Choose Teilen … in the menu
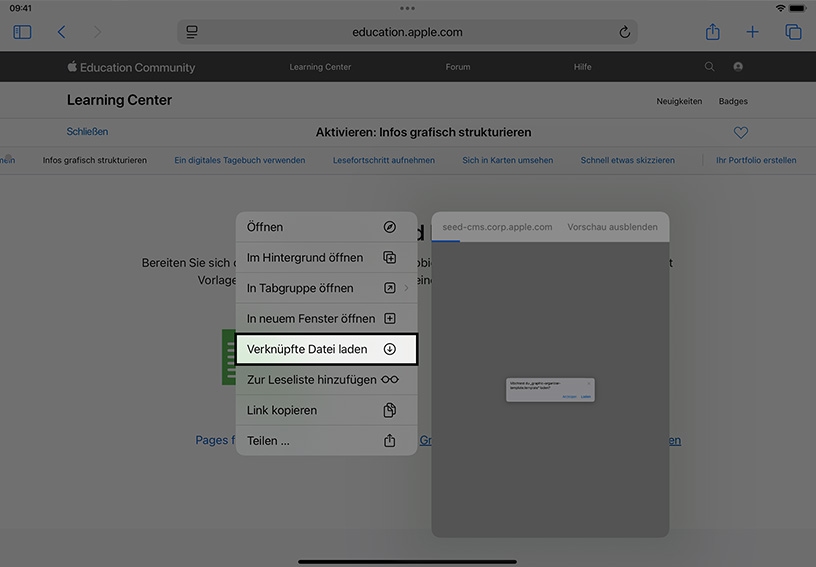 point(326,441)
